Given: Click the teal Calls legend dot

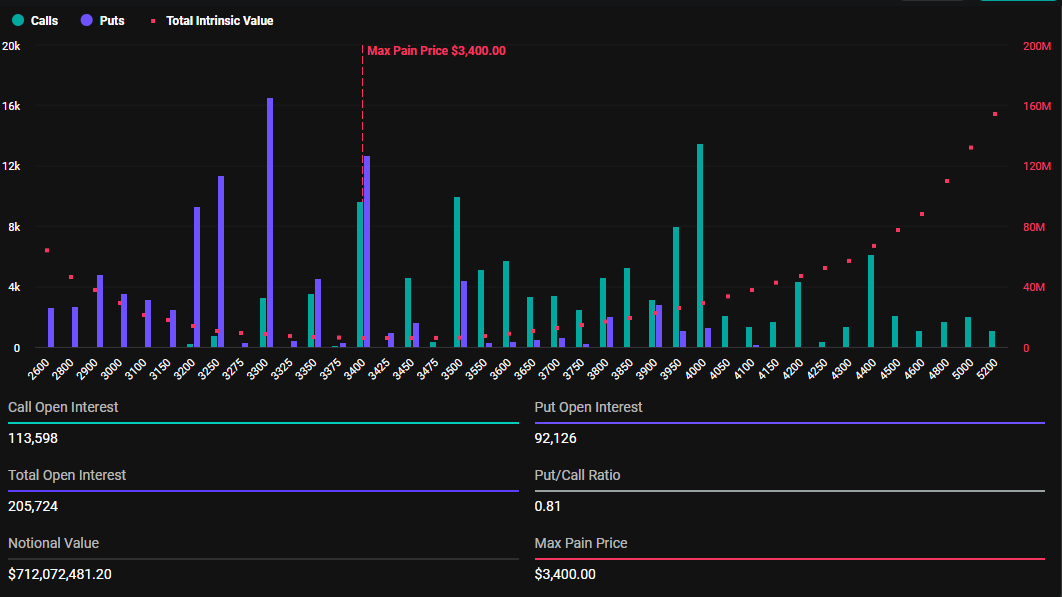Looking at the screenshot, I should (x=18, y=20).
